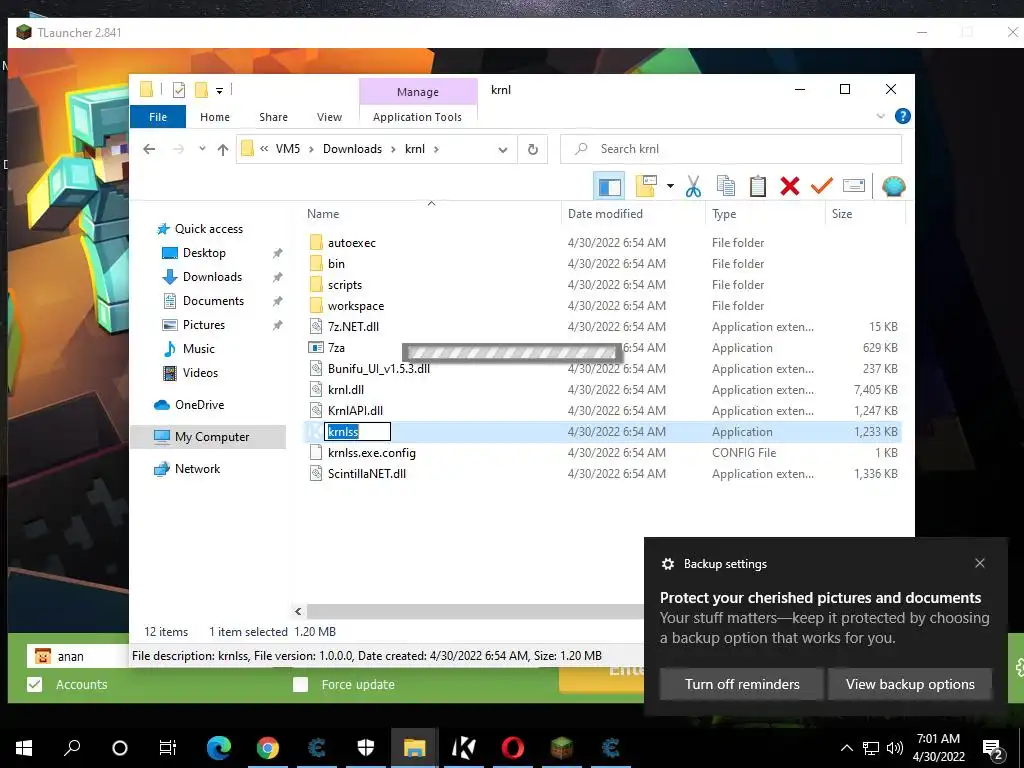This screenshot has height=768, width=1024.
Task: Click the krnlss rename text box
Action: point(357,432)
